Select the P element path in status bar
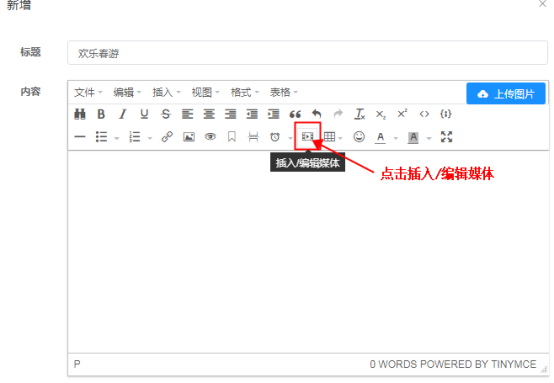 (77, 364)
